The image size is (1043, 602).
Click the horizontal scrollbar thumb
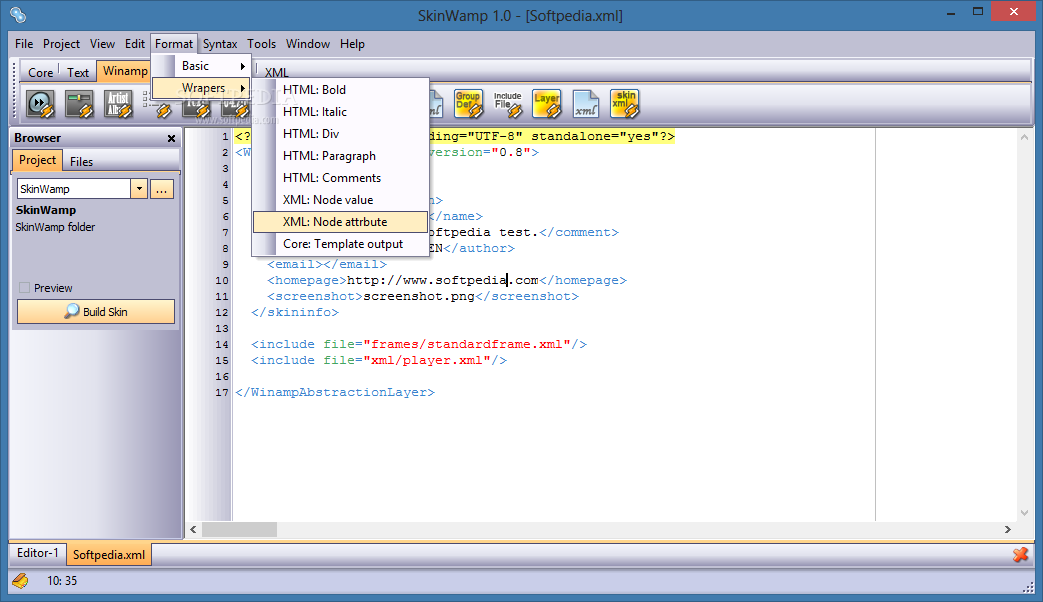(x=239, y=529)
